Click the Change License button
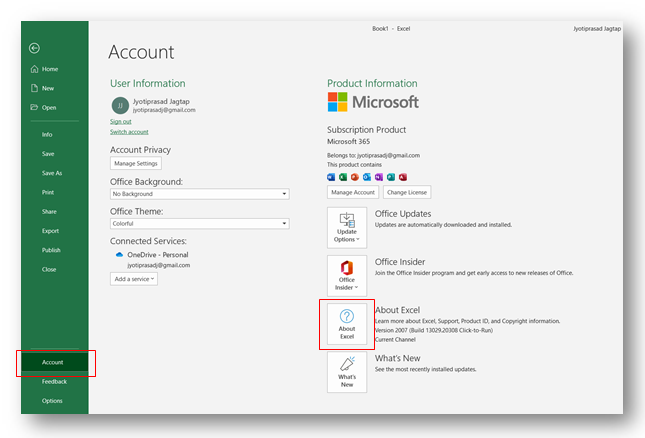 click(407, 192)
